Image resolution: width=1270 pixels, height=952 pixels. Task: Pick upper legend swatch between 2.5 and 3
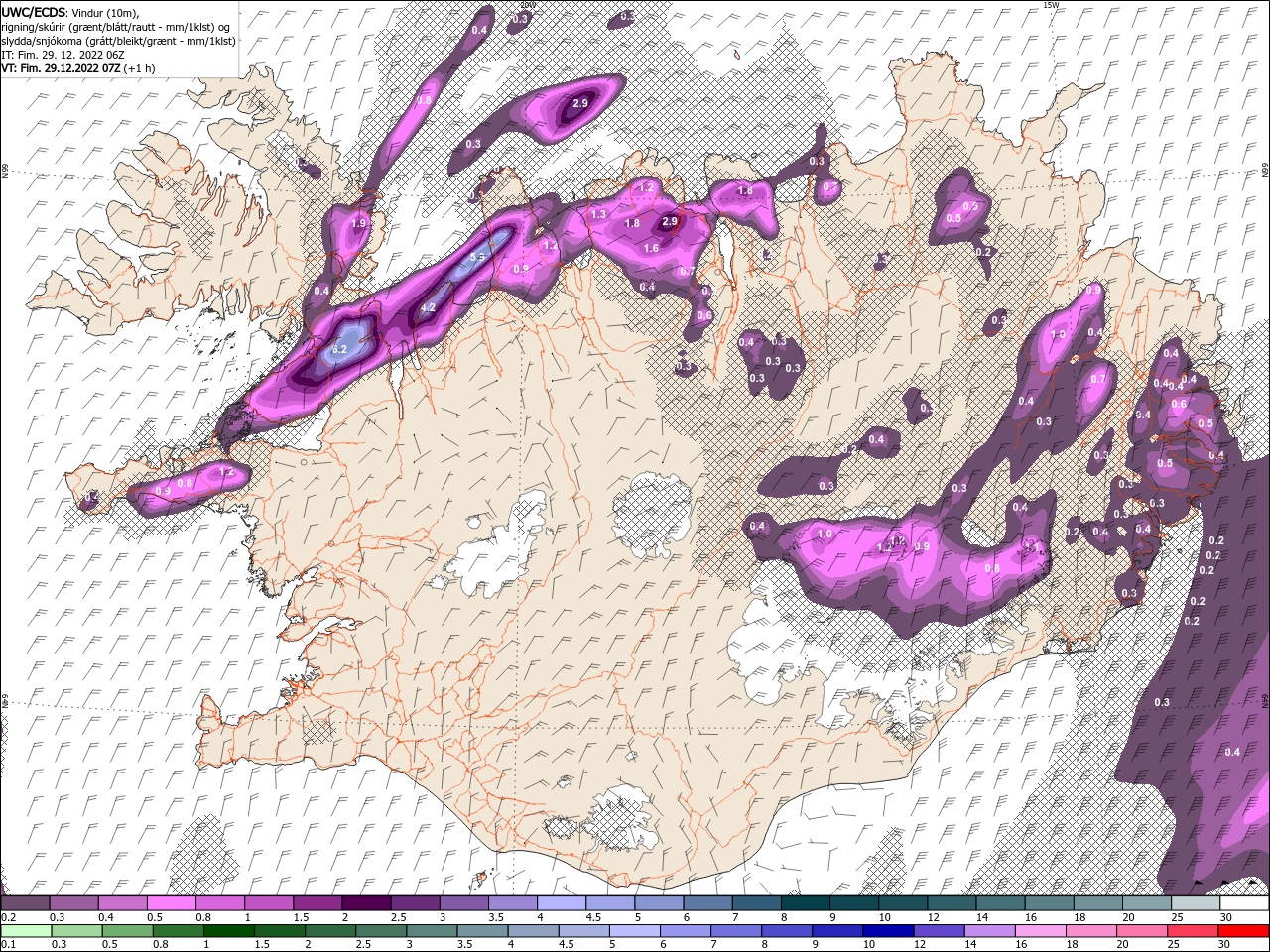(x=415, y=903)
